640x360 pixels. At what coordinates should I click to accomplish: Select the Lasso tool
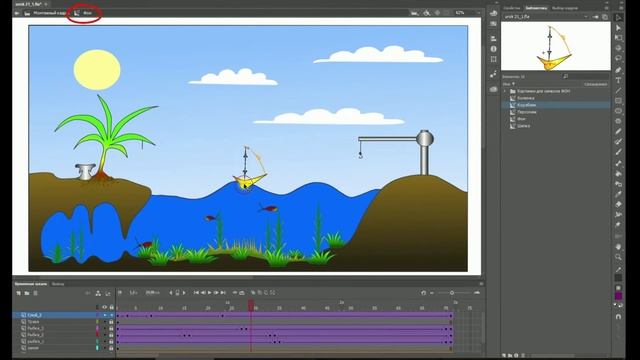[x=618, y=58]
